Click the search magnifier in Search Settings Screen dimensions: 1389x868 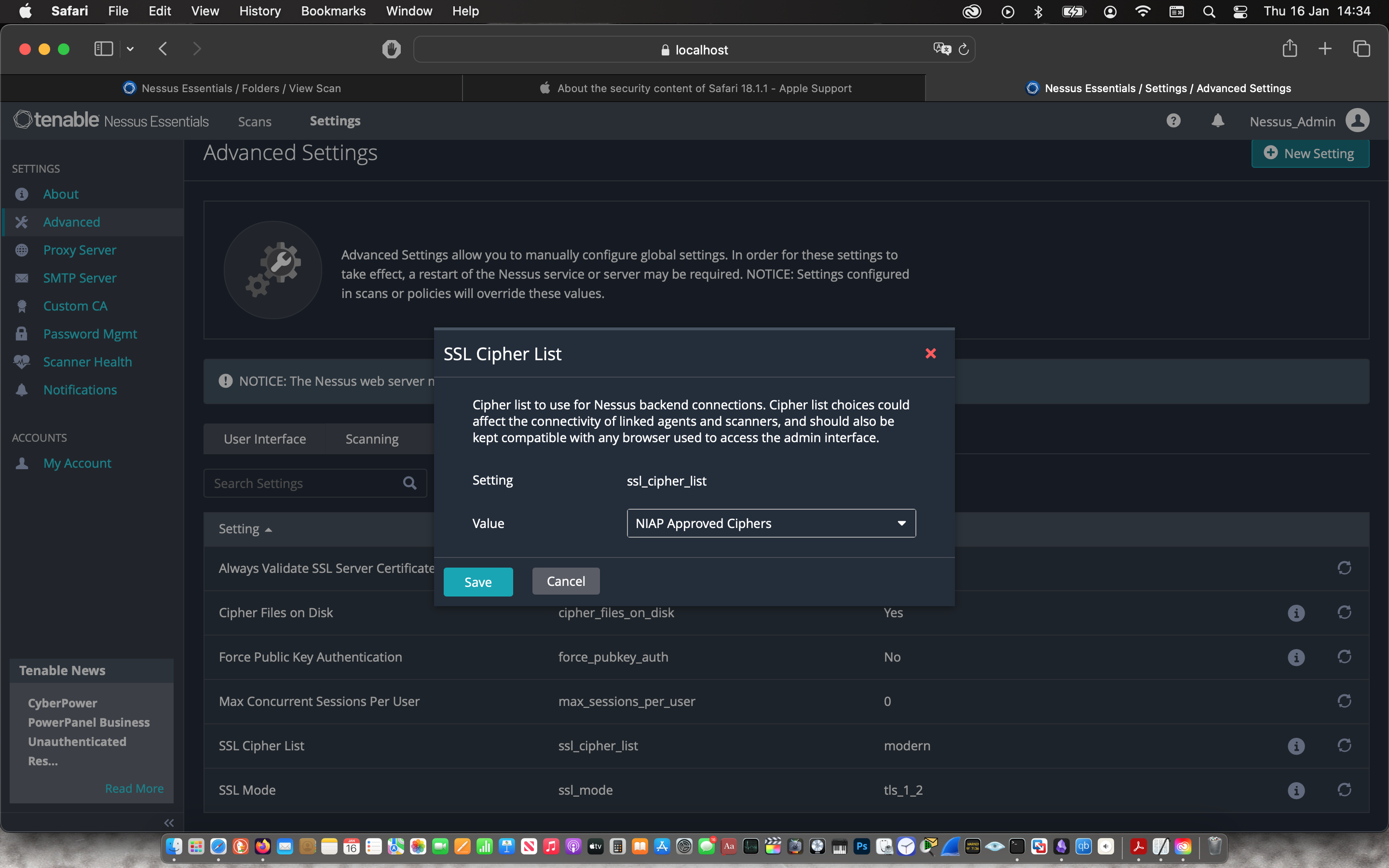click(410, 483)
